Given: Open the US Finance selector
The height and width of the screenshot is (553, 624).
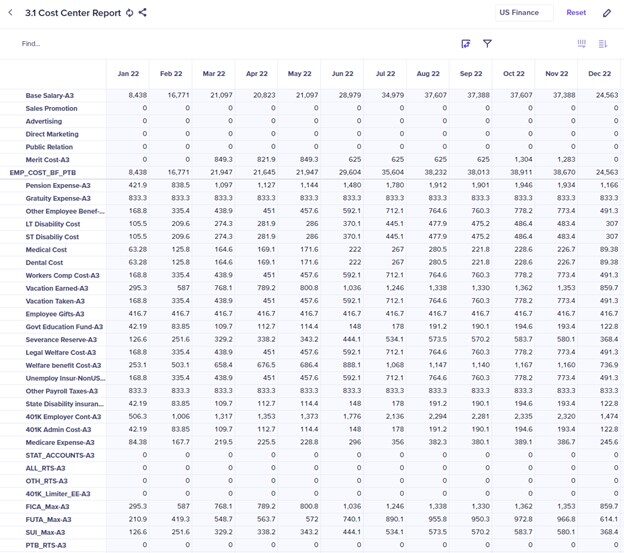Looking at the screenshot, I should point(524,13).
